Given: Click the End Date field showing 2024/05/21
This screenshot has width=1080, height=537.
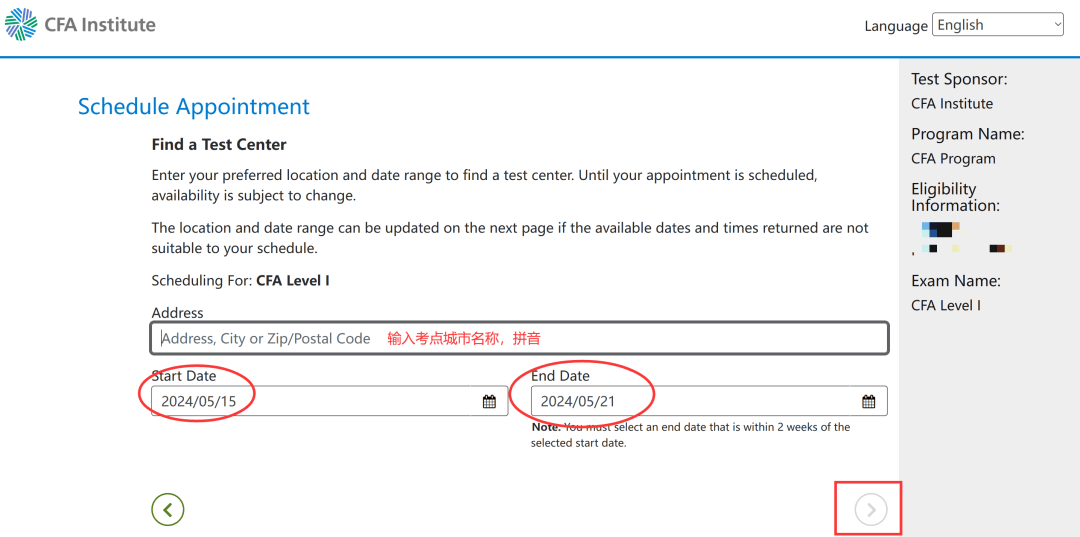Looking at the screenshot, I should pyautogui.click(x=690, y=402).
